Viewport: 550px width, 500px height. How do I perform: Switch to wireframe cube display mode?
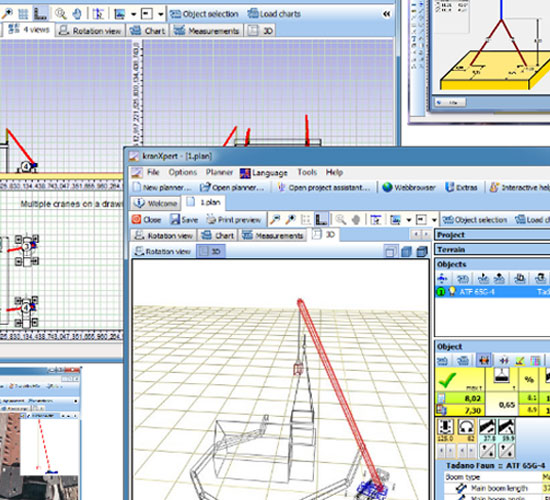tap(390, 251)
